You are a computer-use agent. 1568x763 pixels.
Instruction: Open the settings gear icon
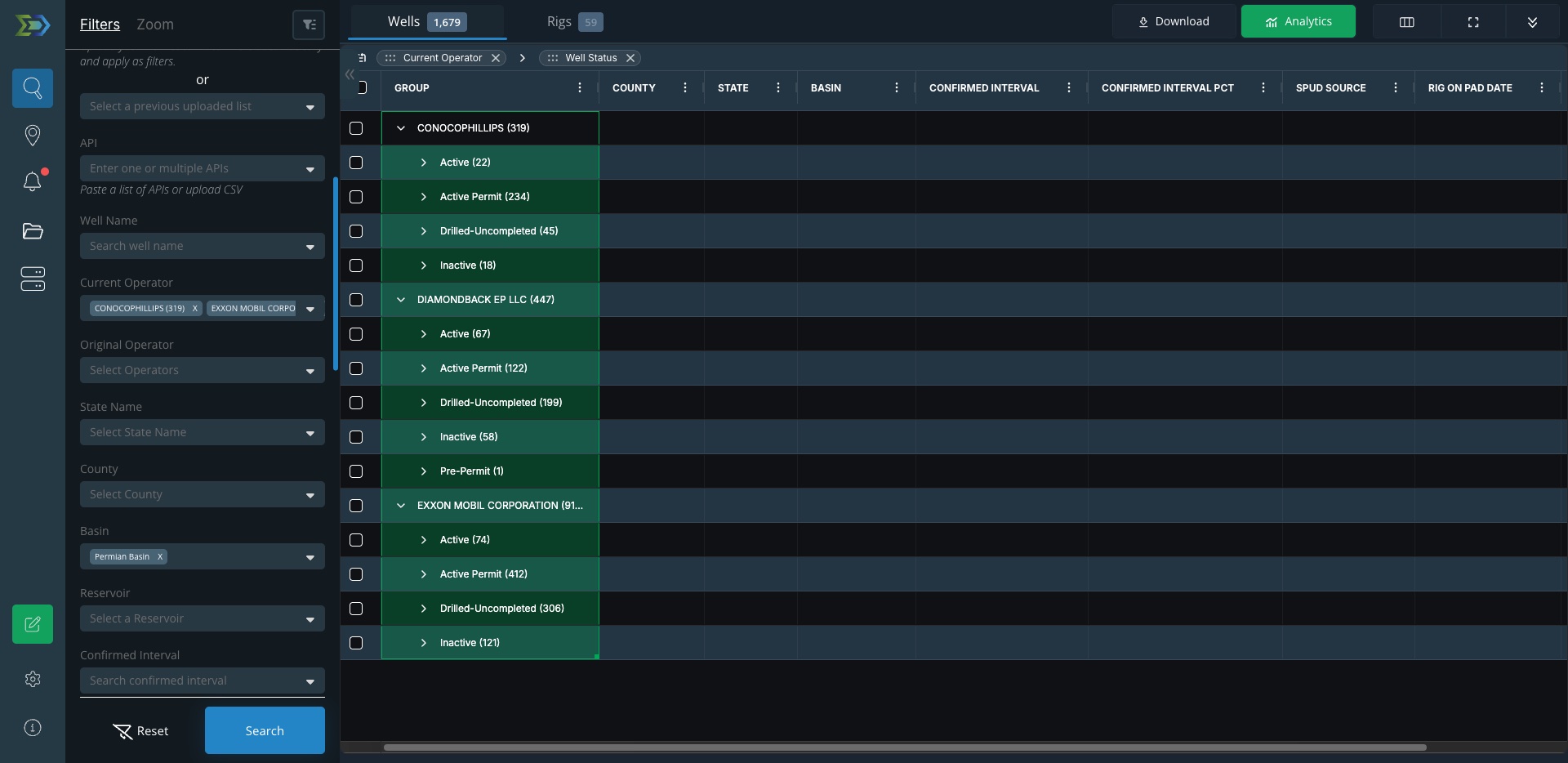(x=33, y=680)
